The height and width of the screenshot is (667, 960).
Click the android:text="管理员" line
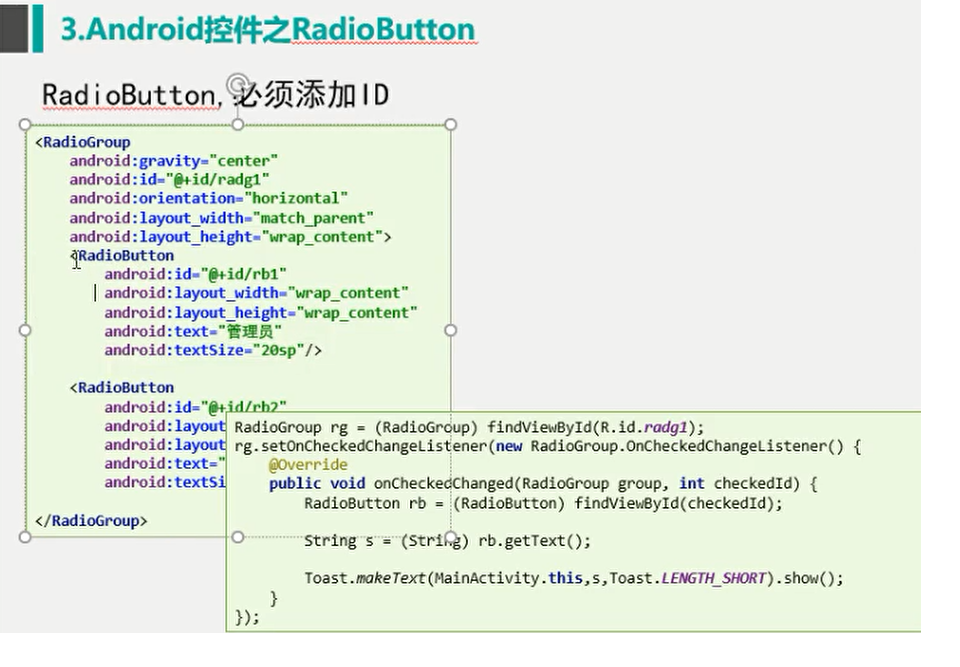click(193, 332)
